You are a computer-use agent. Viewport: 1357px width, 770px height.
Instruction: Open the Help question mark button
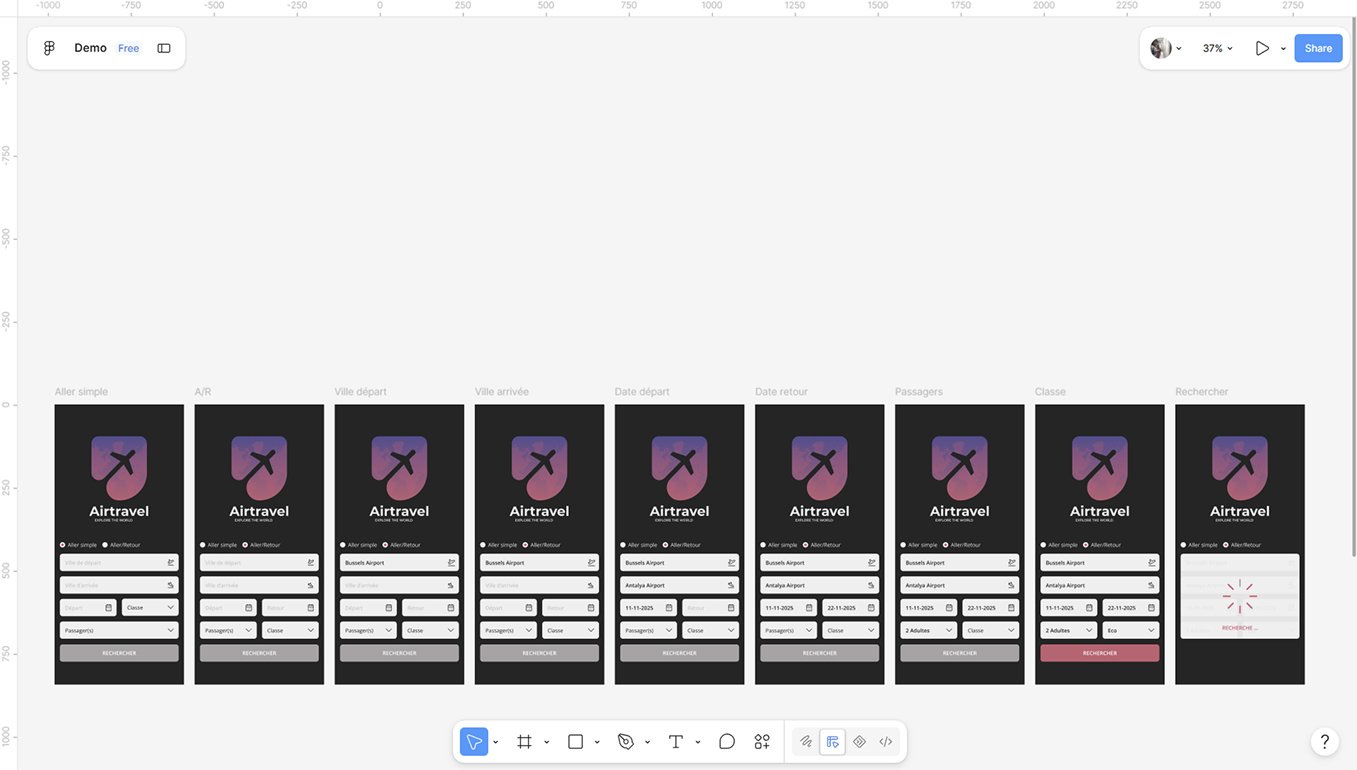pos(1325,742)
